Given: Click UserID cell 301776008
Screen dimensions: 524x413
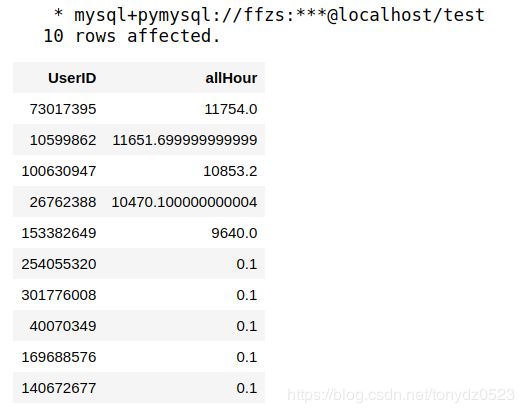Looking at the screenshot, I should (59, 295).
